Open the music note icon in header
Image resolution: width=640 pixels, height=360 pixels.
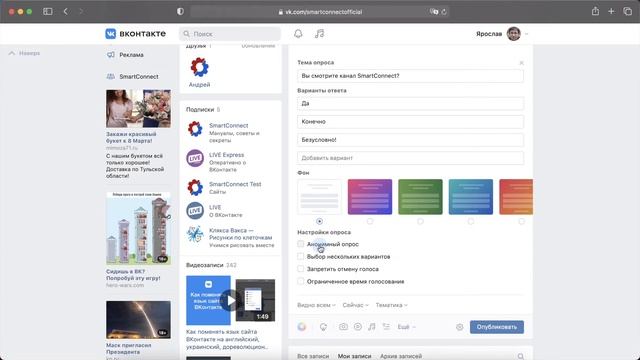pyautogui.click(x=320, y=33)
